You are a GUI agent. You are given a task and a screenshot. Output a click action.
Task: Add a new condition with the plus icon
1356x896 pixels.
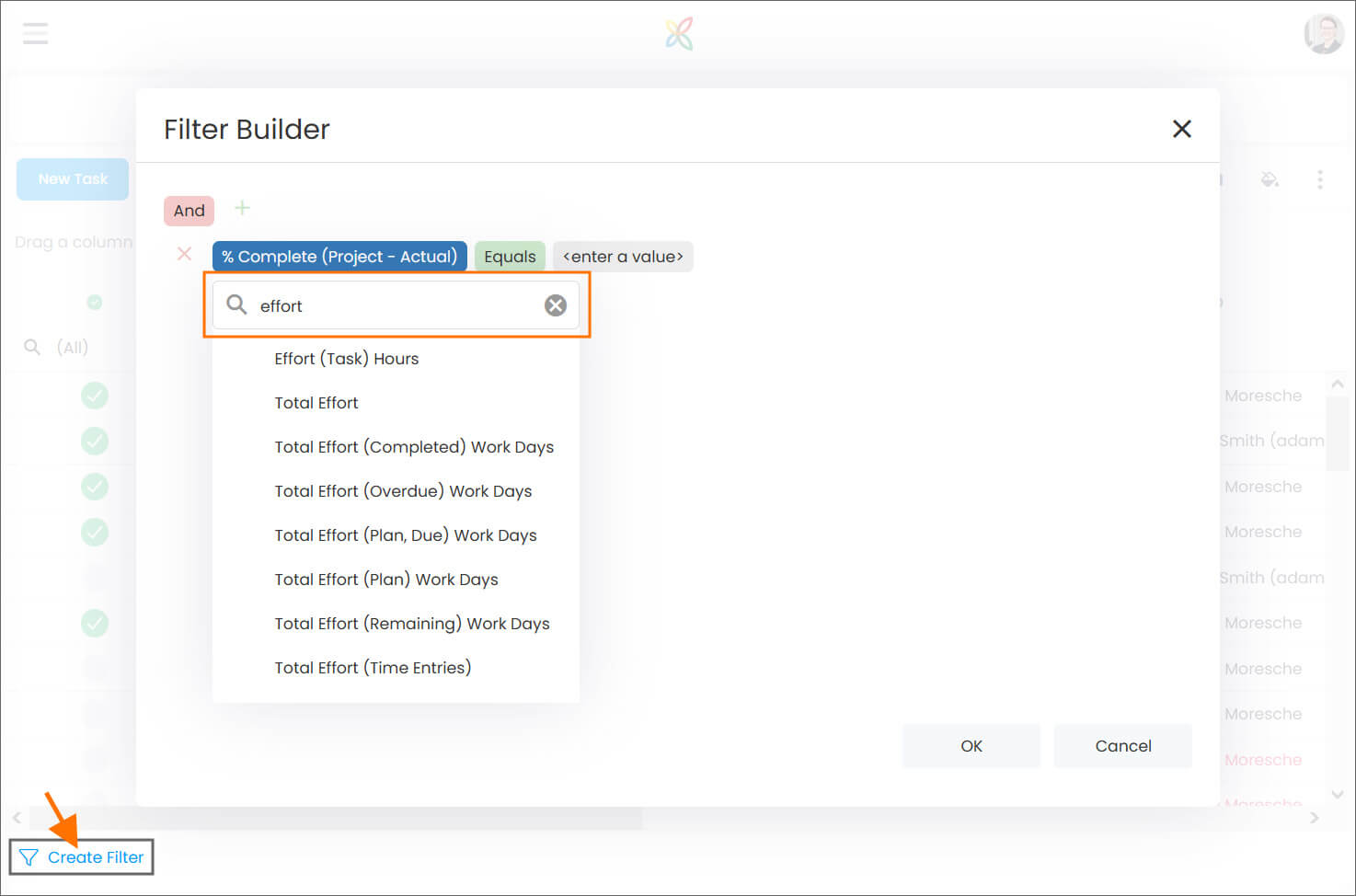click(242, 209)
